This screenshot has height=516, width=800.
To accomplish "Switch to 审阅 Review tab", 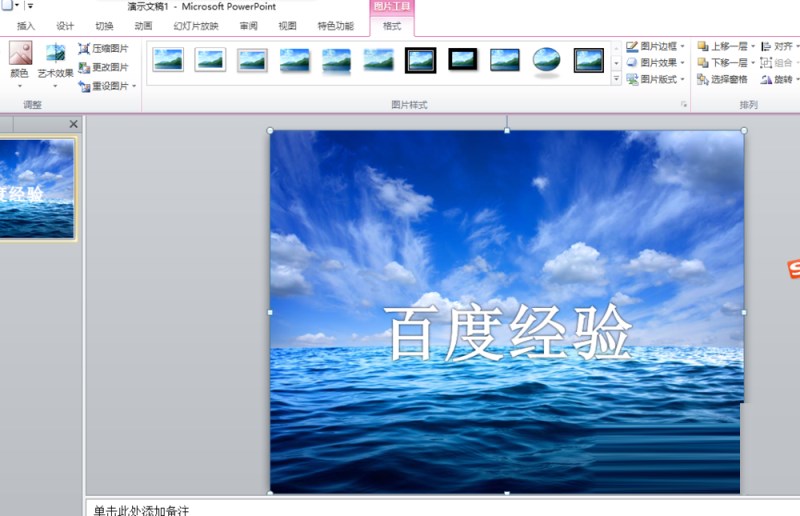I will click(x=248, y=26).
